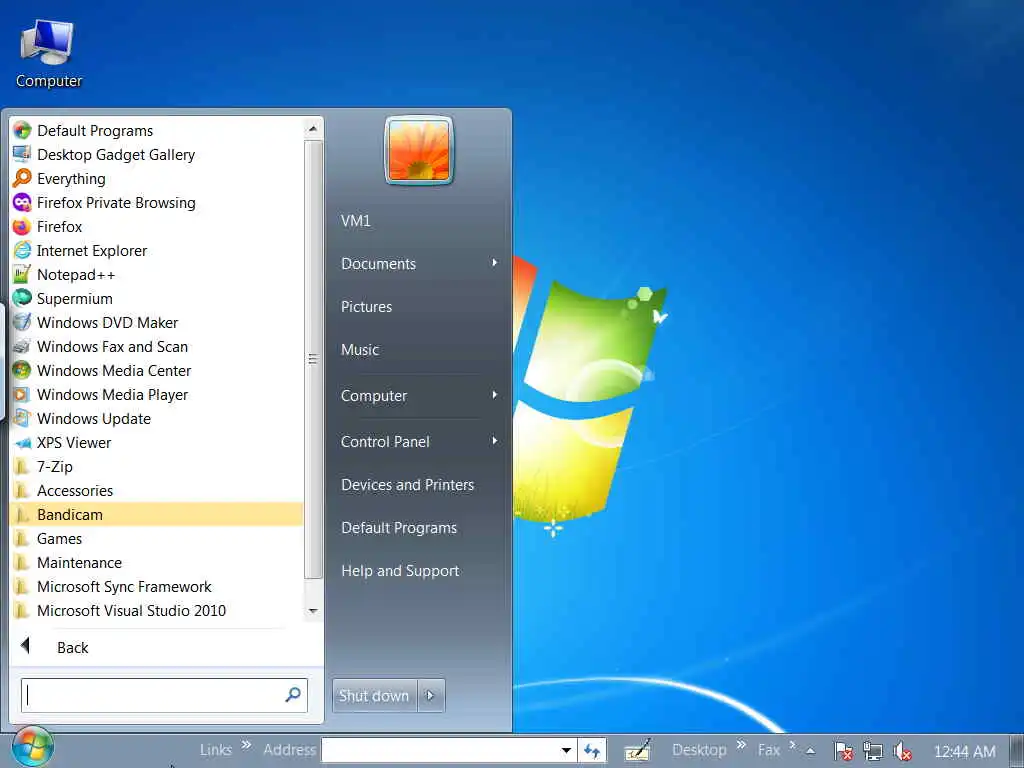Open Pictures in Start menu
Screen dimensions: 1024x768
(x=418, y=307)
